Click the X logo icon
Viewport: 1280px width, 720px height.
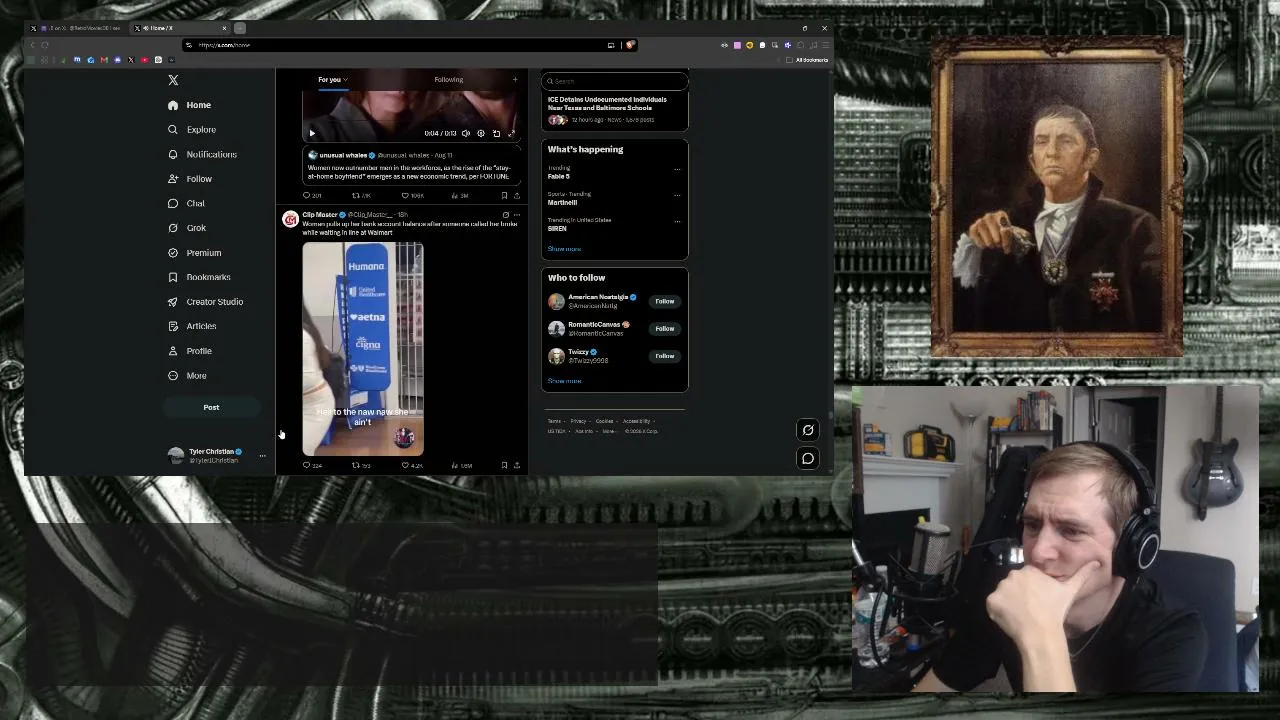173,80
